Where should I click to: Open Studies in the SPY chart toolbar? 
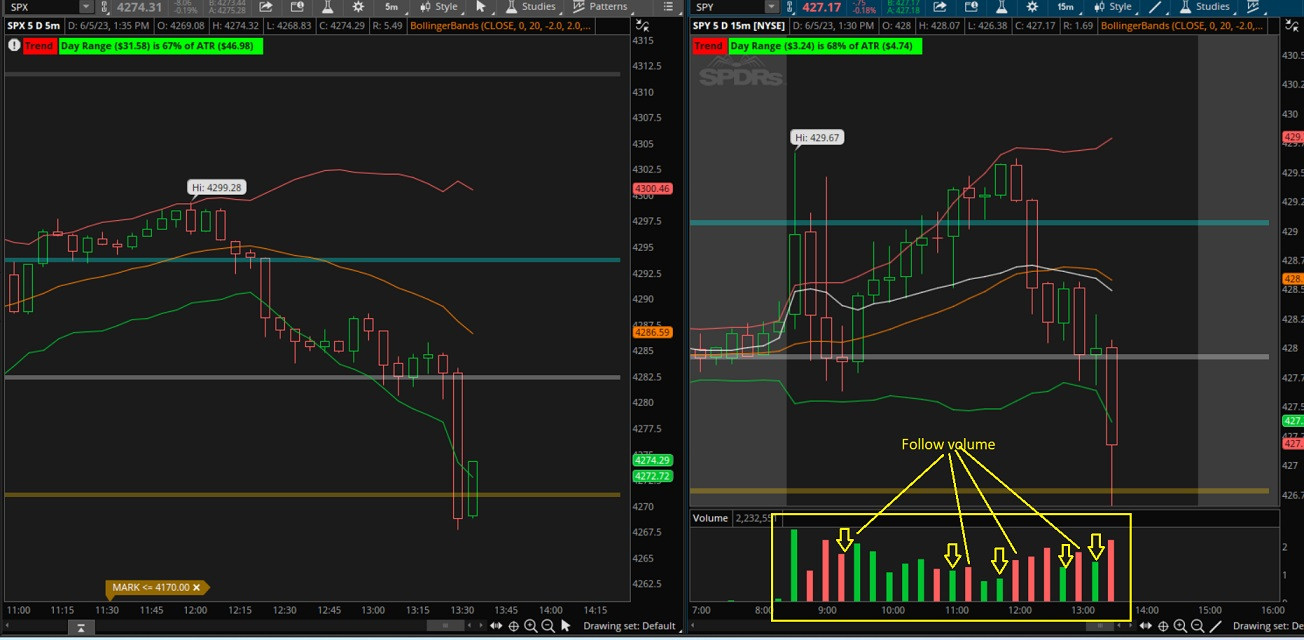pos(1206,7)
